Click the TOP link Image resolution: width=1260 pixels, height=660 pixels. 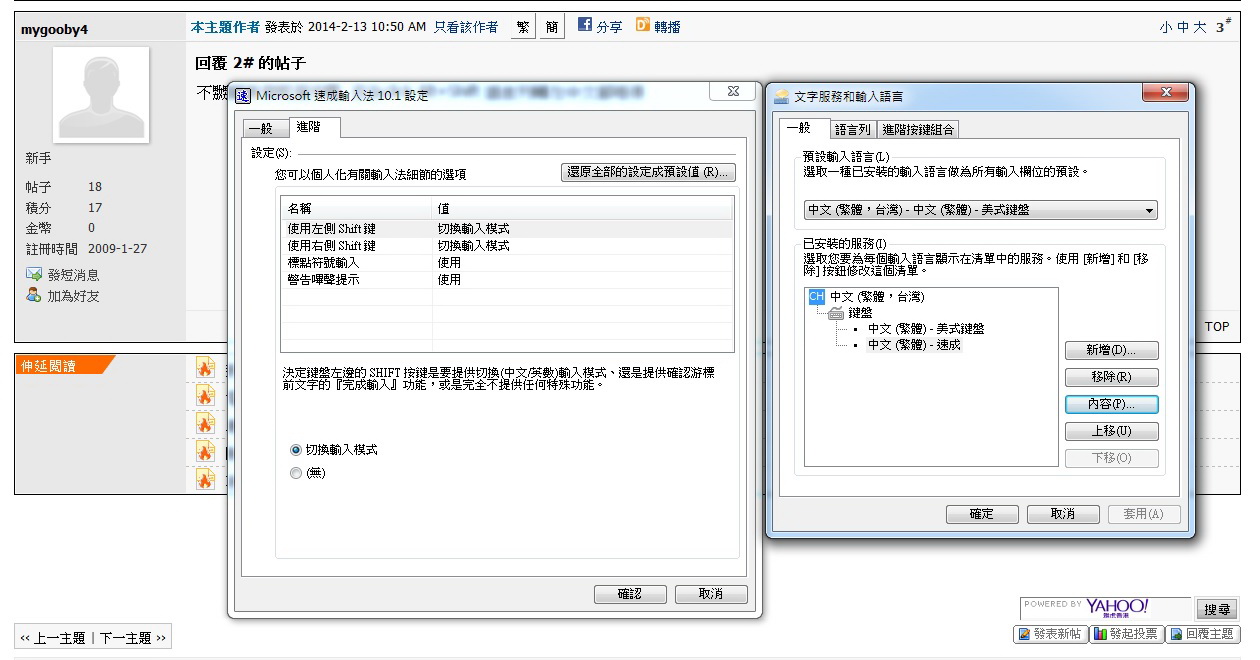1217,327
